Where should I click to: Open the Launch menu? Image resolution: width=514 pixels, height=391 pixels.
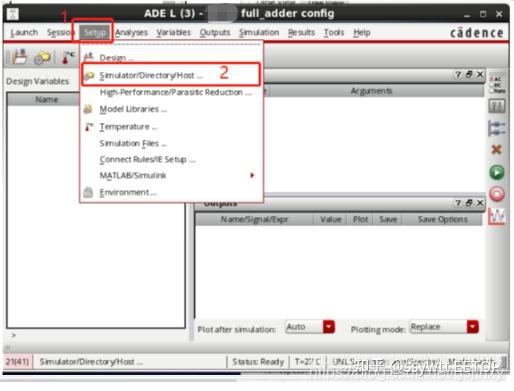click(24, 33)
